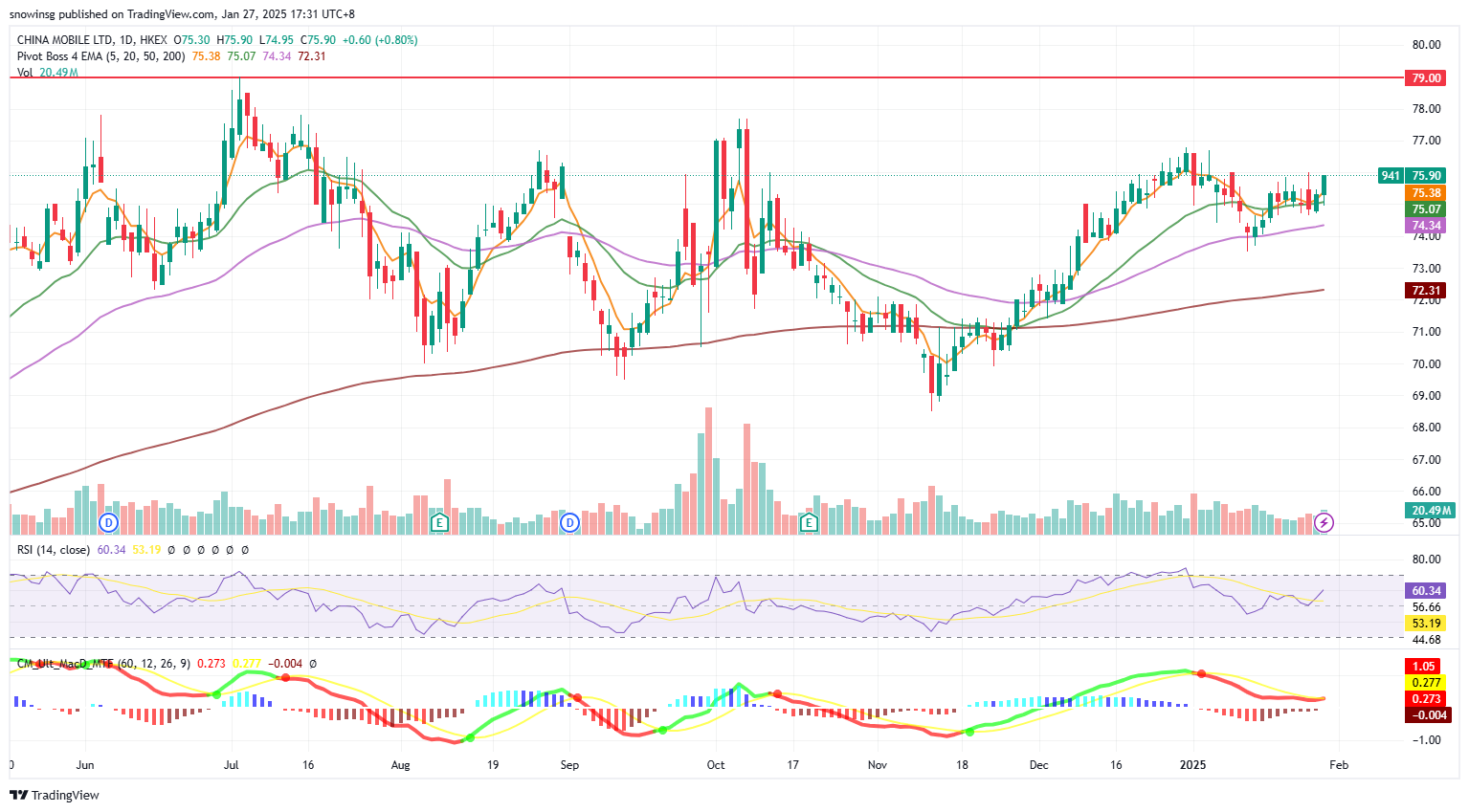Click the Feb label on time axis

point(1339,765)
